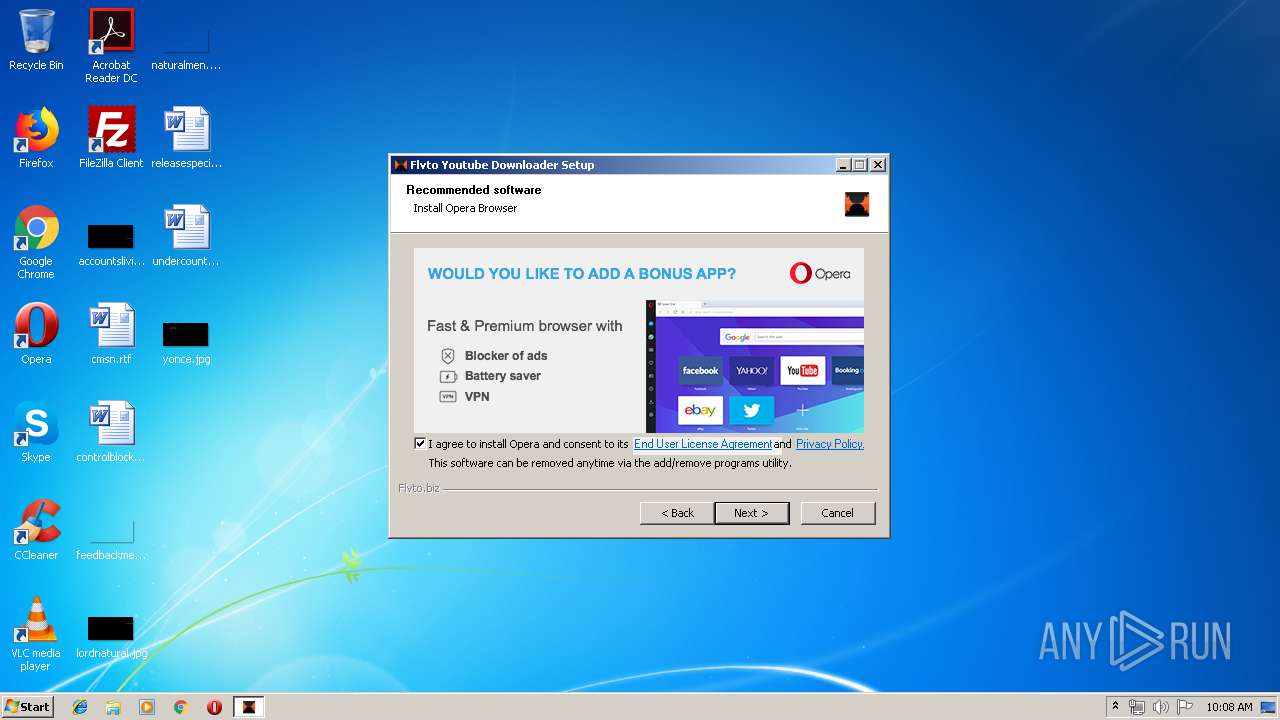Image resolution: width=1280 pixels, height=720 pixels.
Task: Open Action Center flag icon
Action: (x=1185, y=707)
